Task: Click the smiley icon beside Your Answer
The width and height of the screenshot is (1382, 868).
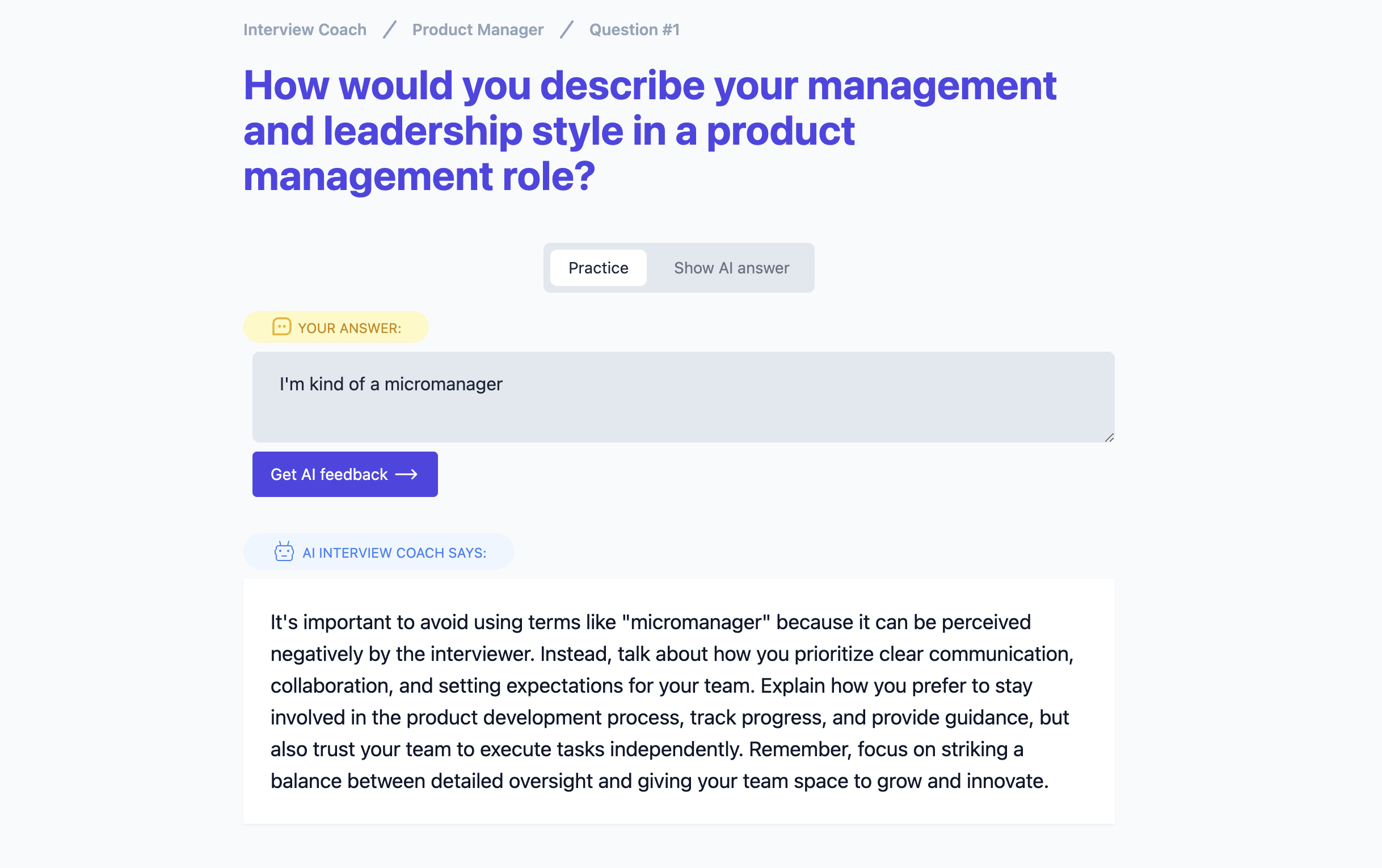Action: [x=281, y=327]
